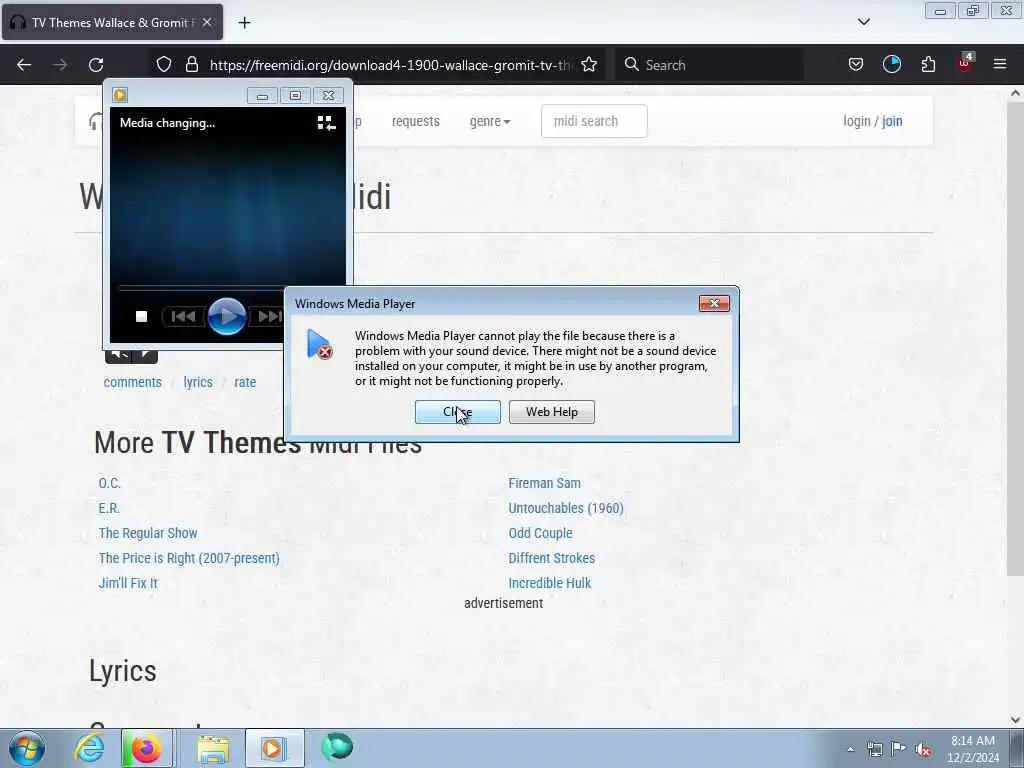Focus the midi search field
This screenshot has width=1024, height=768.
(594, 121)
